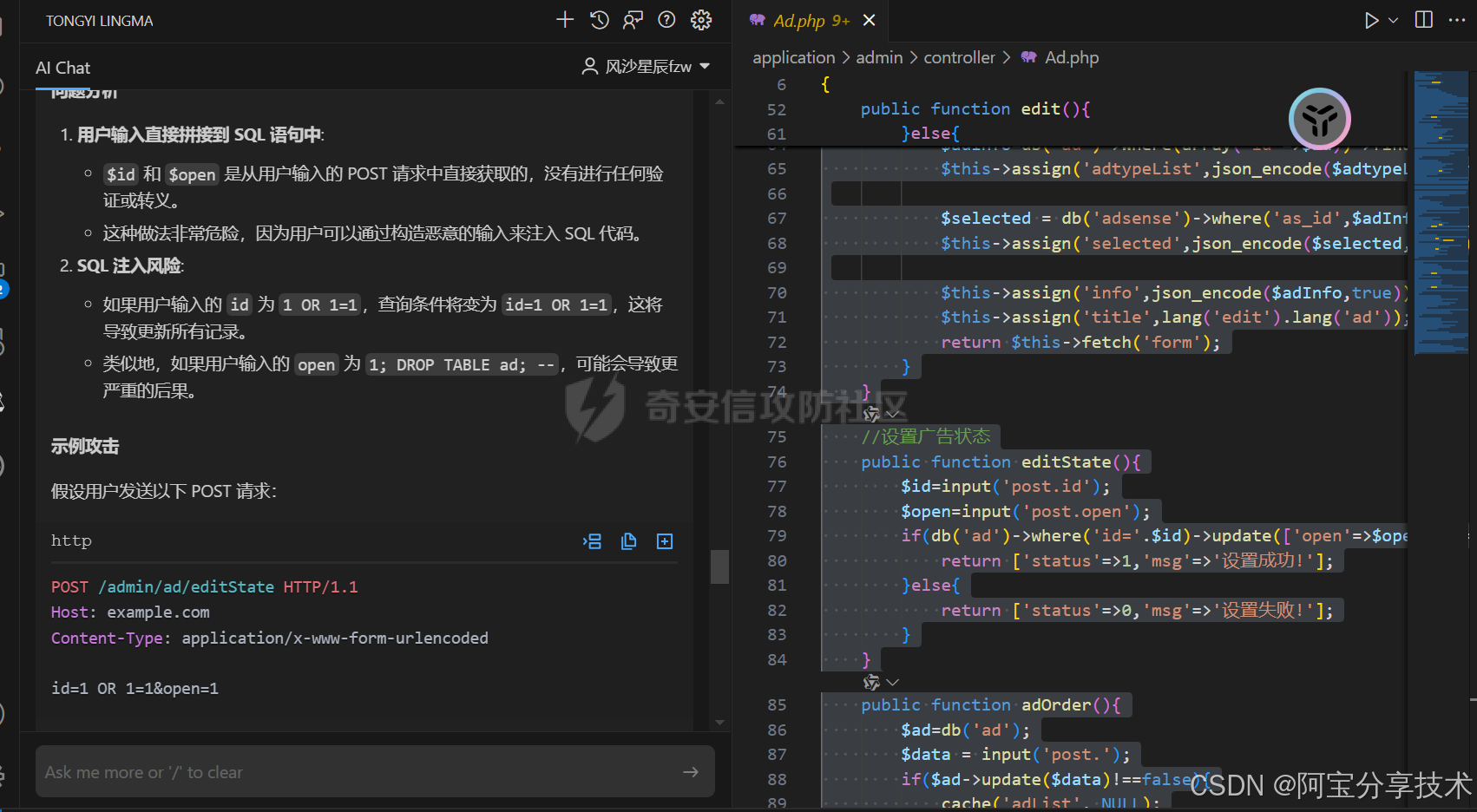The height and width of the screenshot is (812, 1477).
Task: Click the TONGYI LINGMA panel title
Action: 99,21
